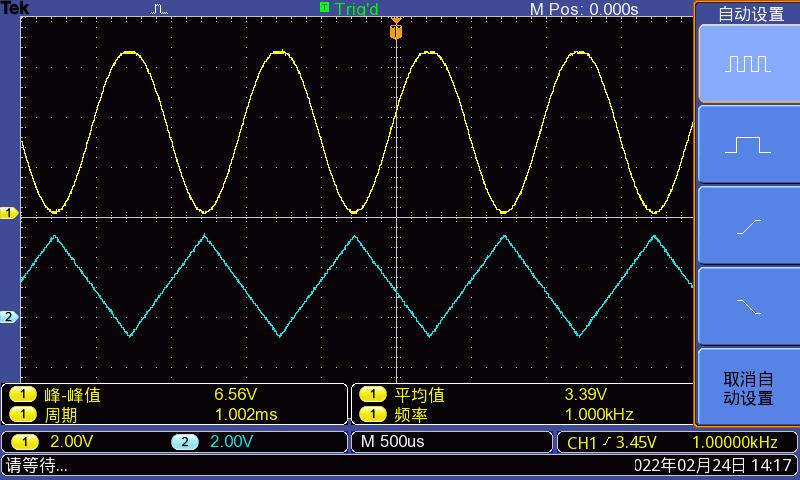This screenshot has height=480, width=800.
Task: Select the multi-cycle square wave autoset icon
Action: [747, 64]
